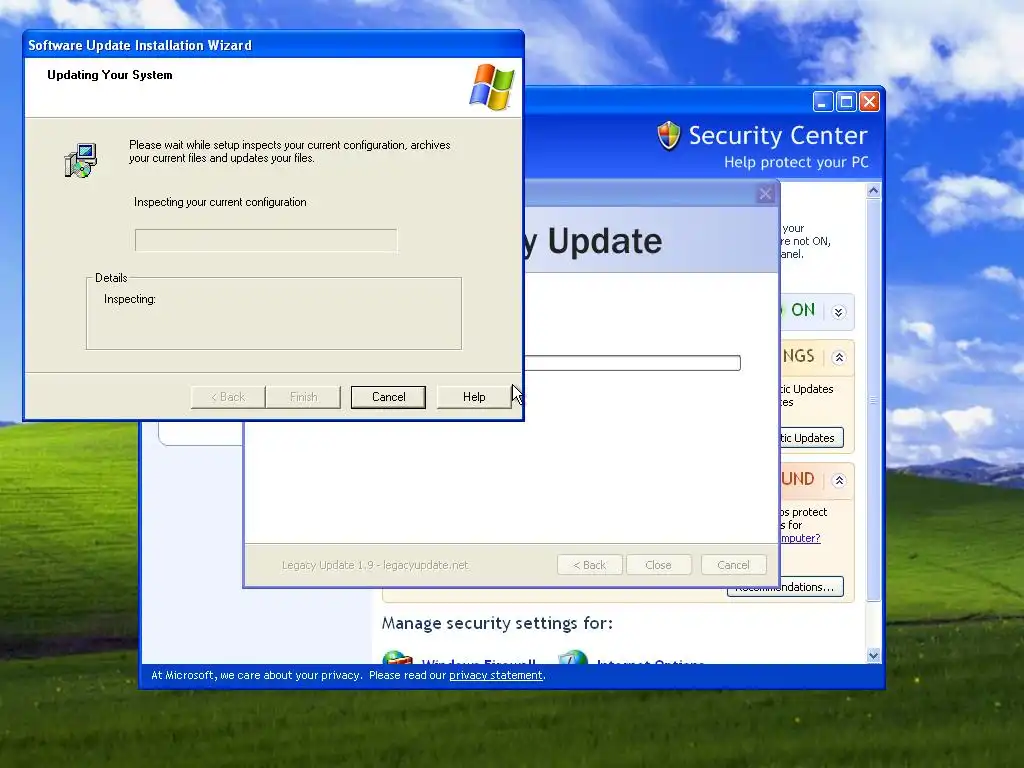Click Legacy Update's Cancel button
Screen dimensions: 1024x768
click(x=733, y=565)
